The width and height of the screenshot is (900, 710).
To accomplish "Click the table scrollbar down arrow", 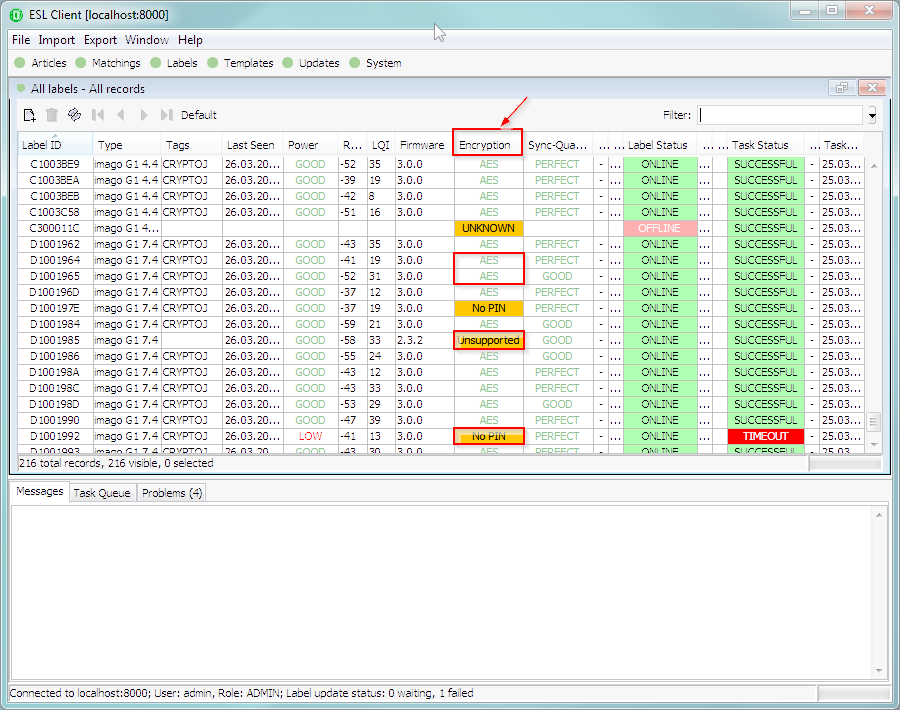I will pyautogui.click(x=874, y=445).
